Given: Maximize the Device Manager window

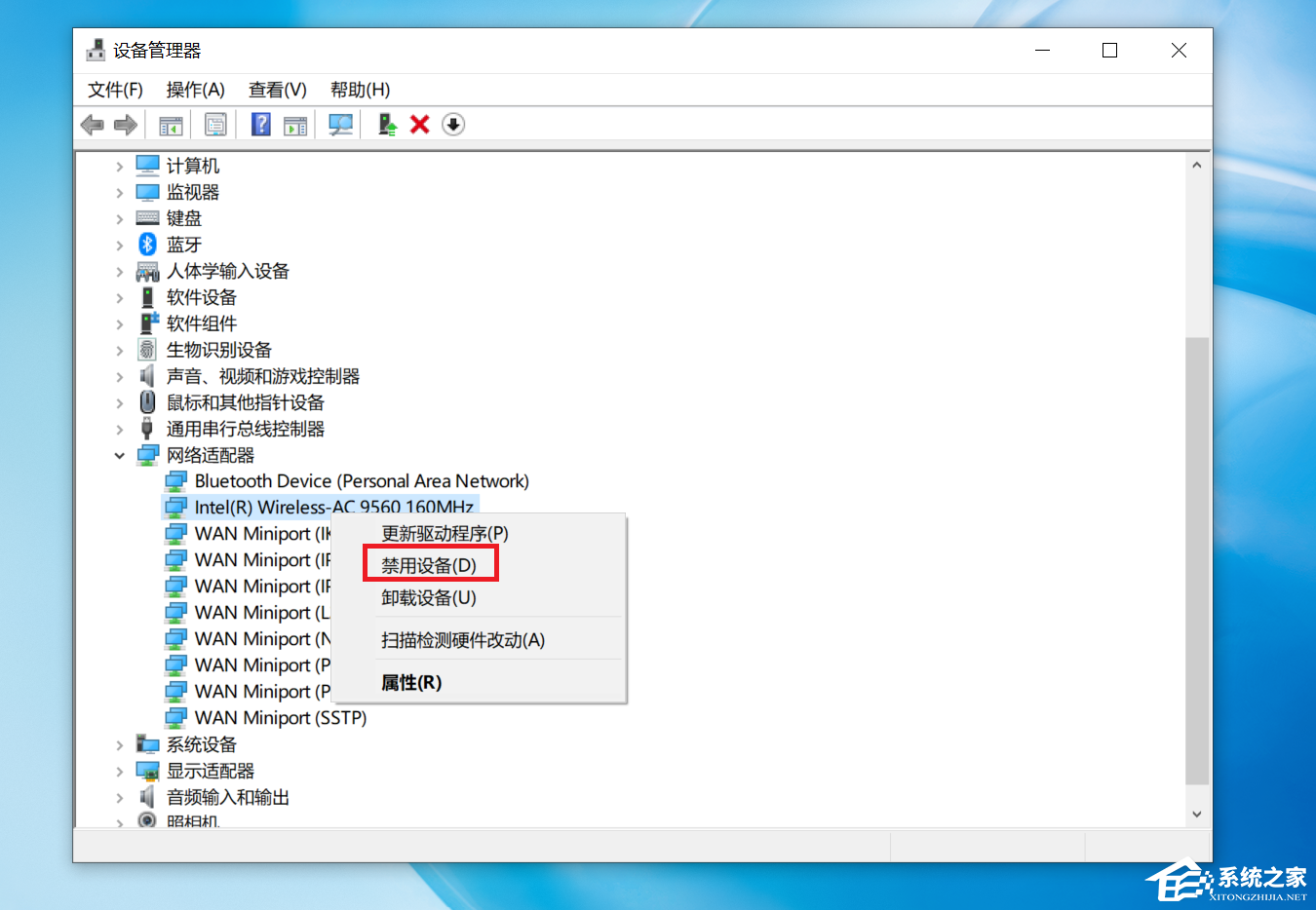Looking at the screenshot, I should [x=1109, y=51].
